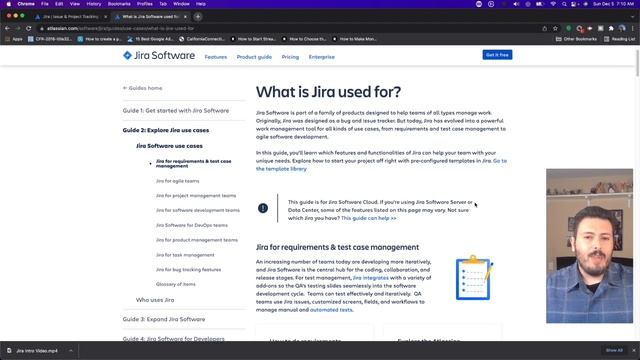Open Guide 1: Get started with Jira Software

176,111
